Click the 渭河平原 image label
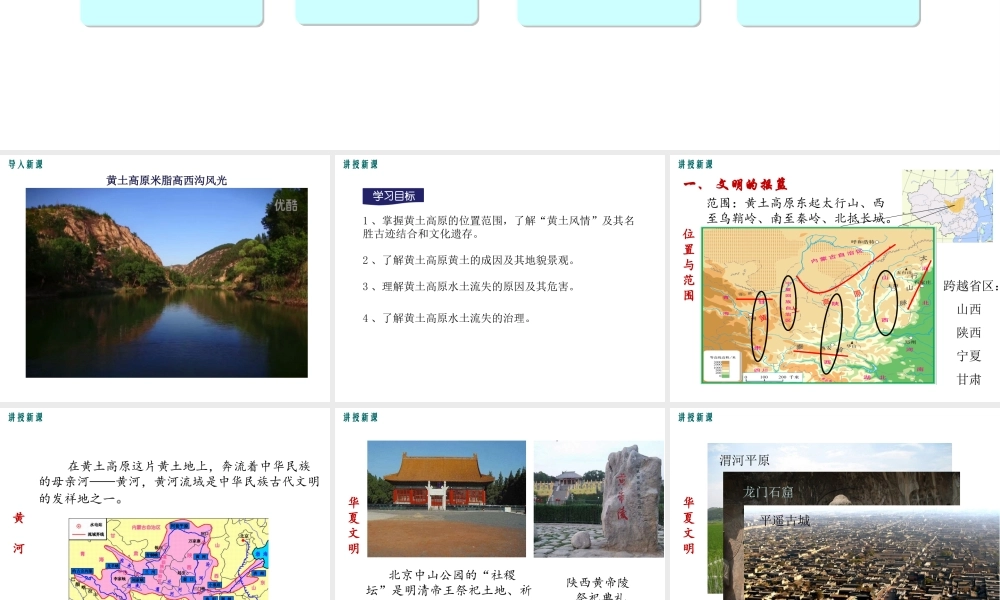Image resolution: width=1000 pixels, height=600 pixels. click(x=744, y=460)
